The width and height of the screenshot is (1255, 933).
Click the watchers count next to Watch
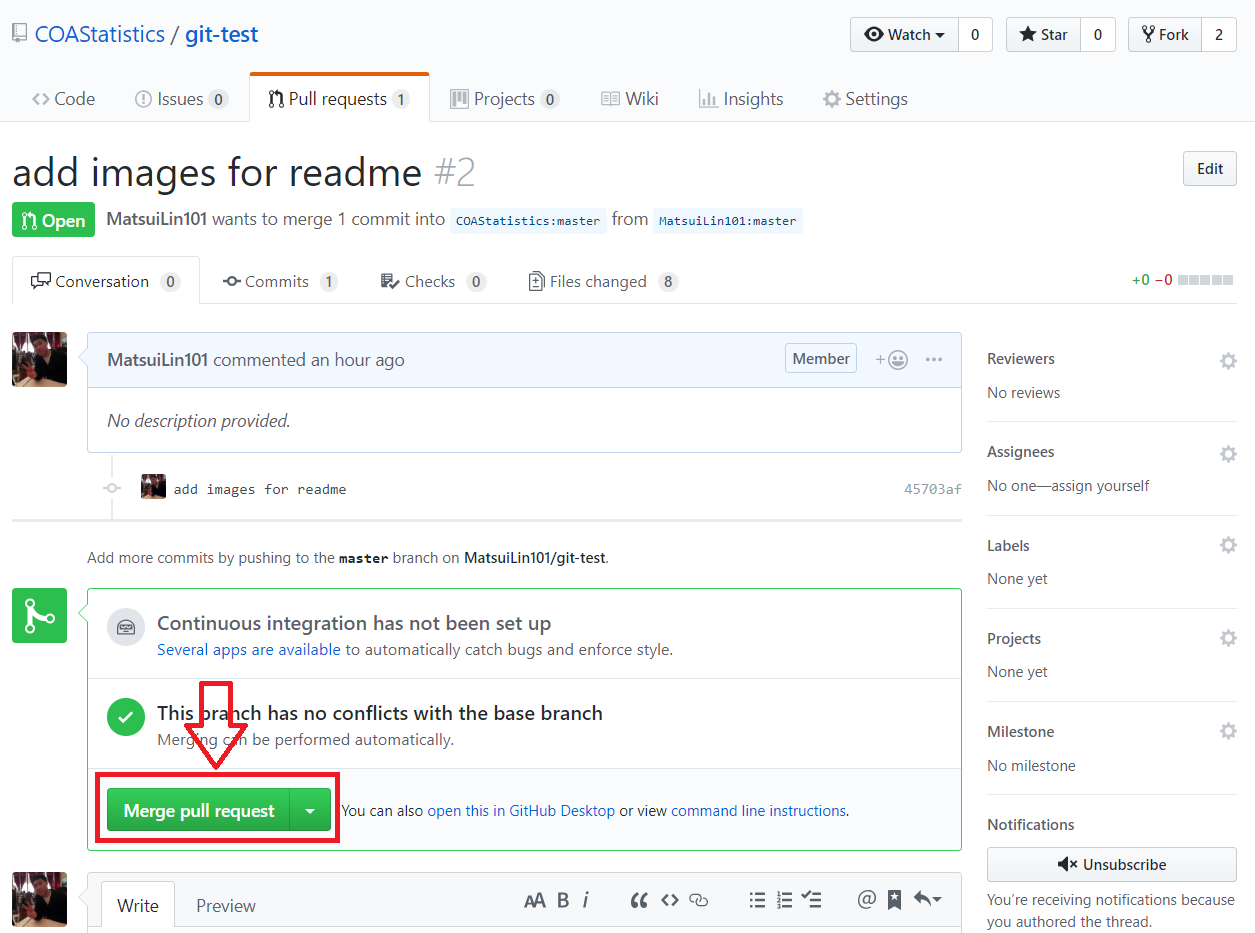point(975,34)
